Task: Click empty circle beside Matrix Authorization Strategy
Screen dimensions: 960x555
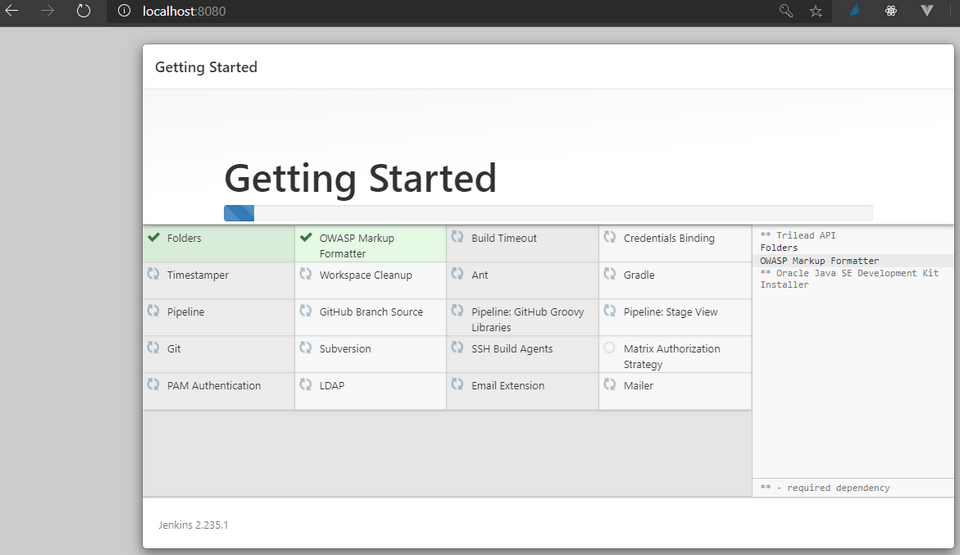Action: 609,347
